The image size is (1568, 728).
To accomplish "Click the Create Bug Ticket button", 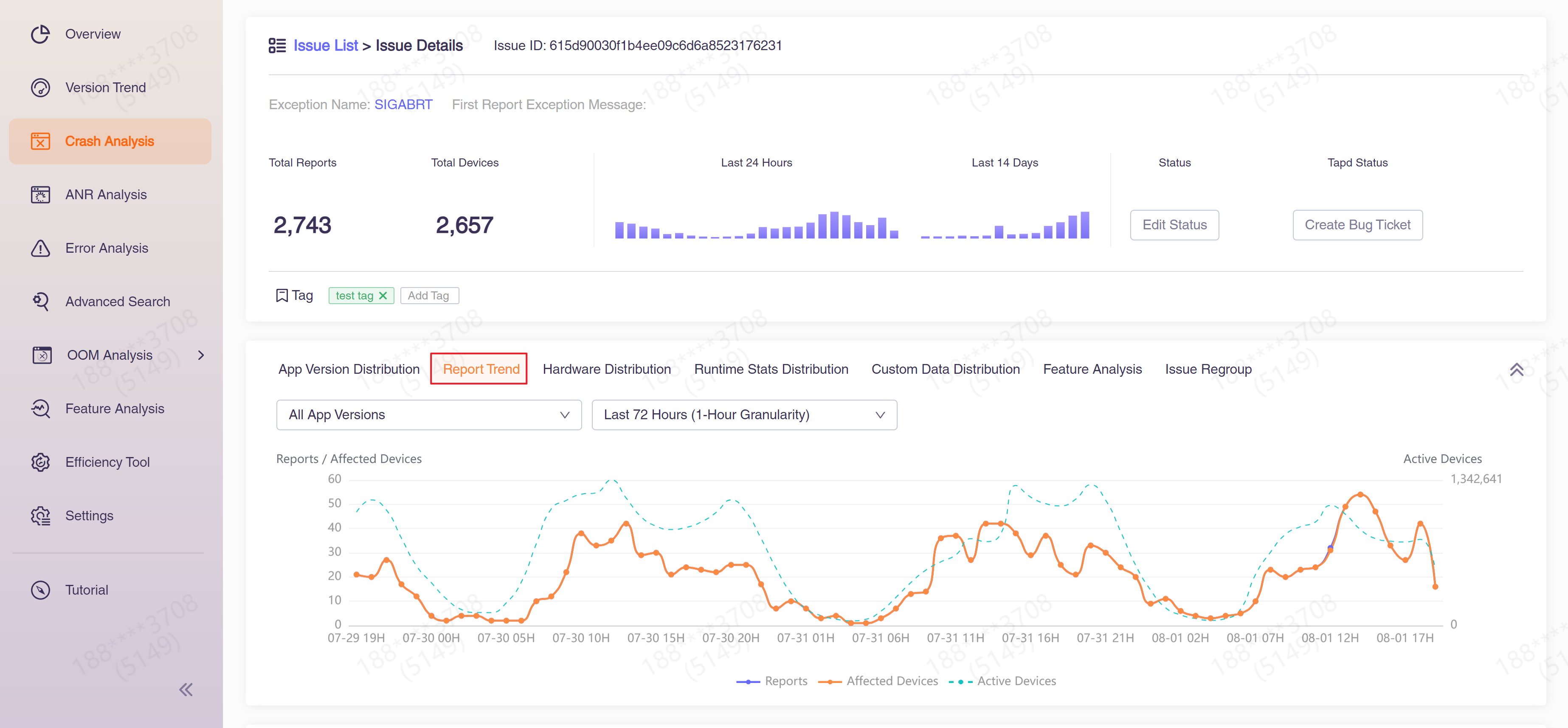I will click(x=1357, y=225).
